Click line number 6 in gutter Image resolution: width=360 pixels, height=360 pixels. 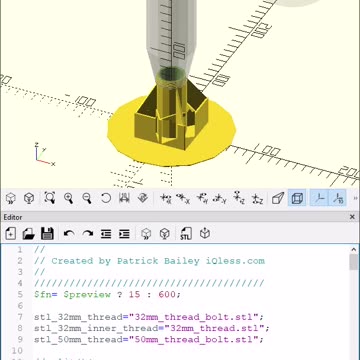point(20,306)
